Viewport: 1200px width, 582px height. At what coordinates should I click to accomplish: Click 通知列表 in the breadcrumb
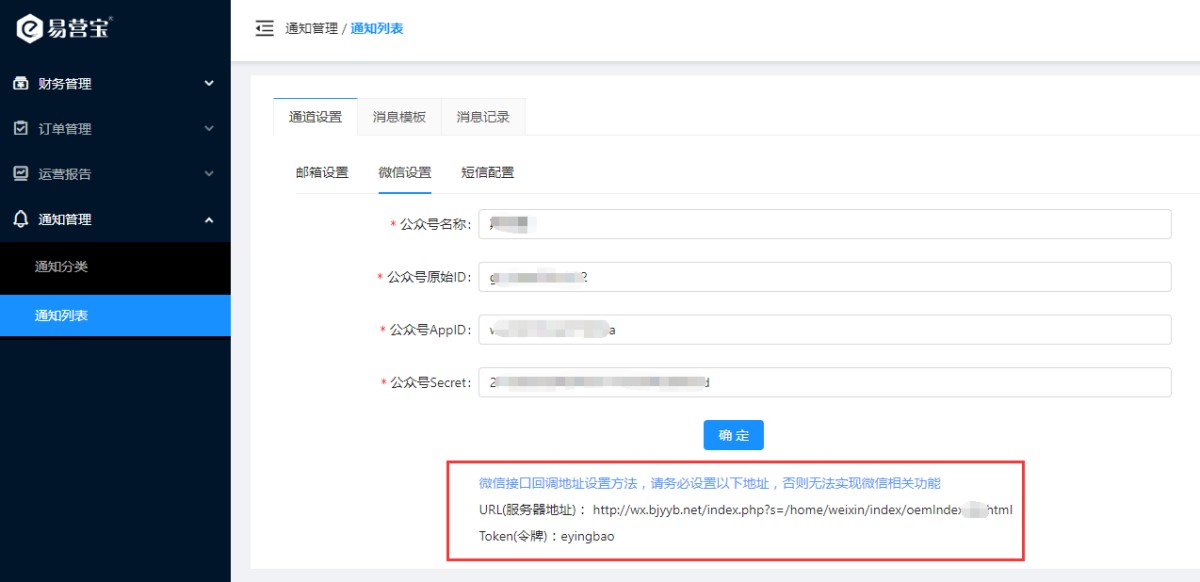tap(377, 29)
